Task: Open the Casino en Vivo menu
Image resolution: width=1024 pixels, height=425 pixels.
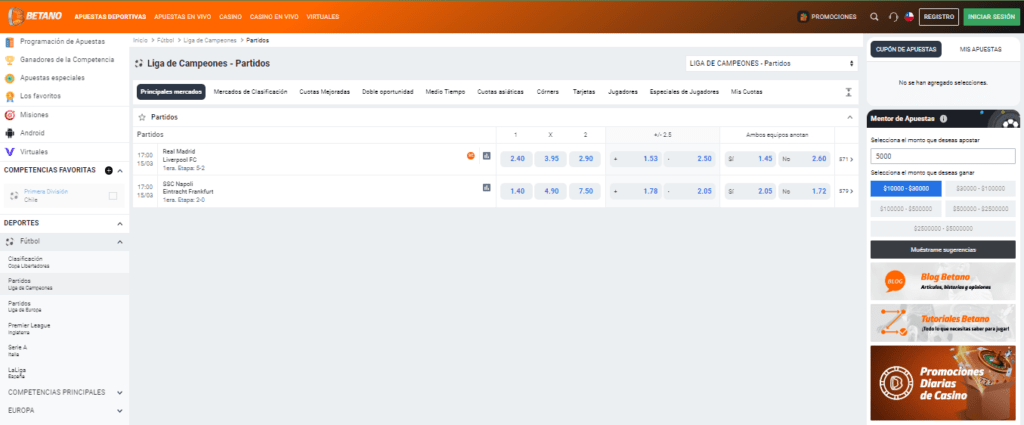Action: [274, 17]
